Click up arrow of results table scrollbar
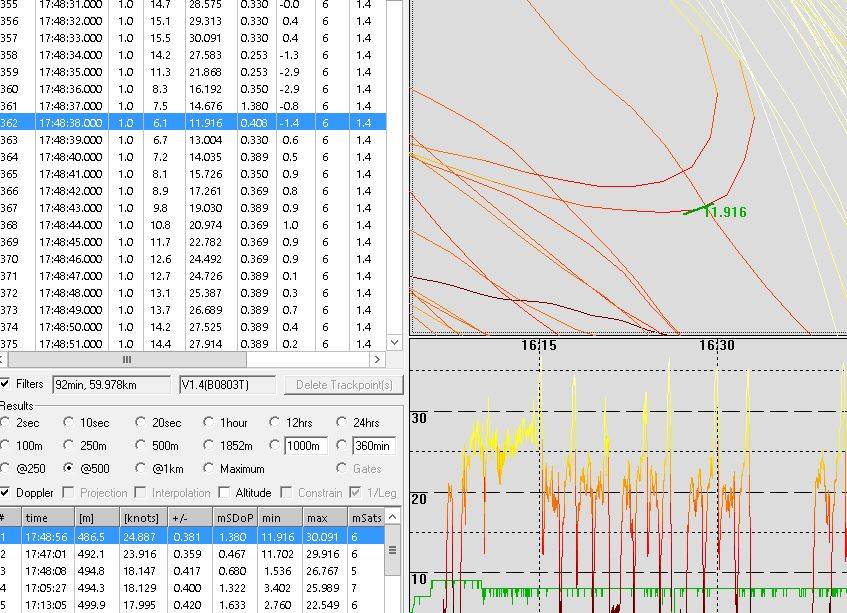 [x=393, y=517]
